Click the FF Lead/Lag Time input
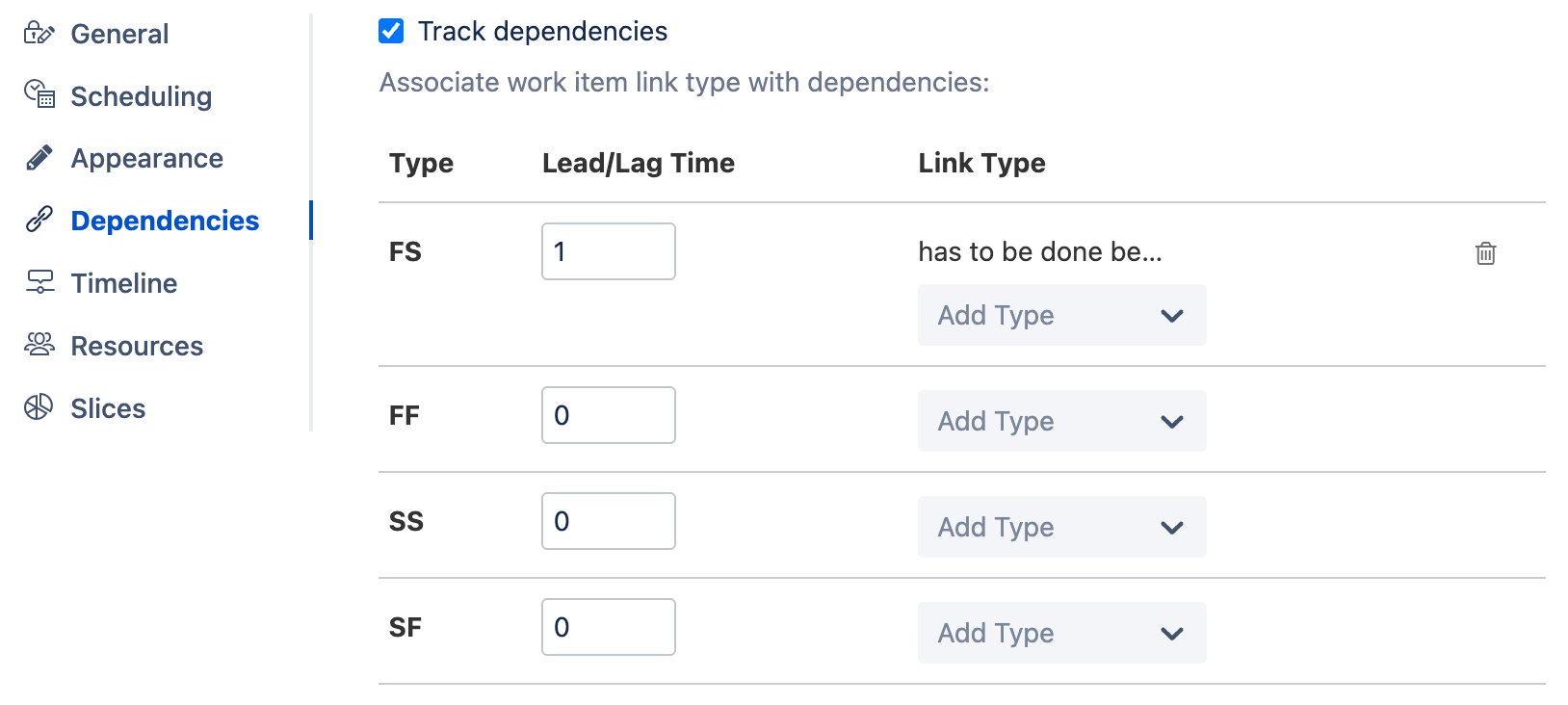 coord(608,415)
